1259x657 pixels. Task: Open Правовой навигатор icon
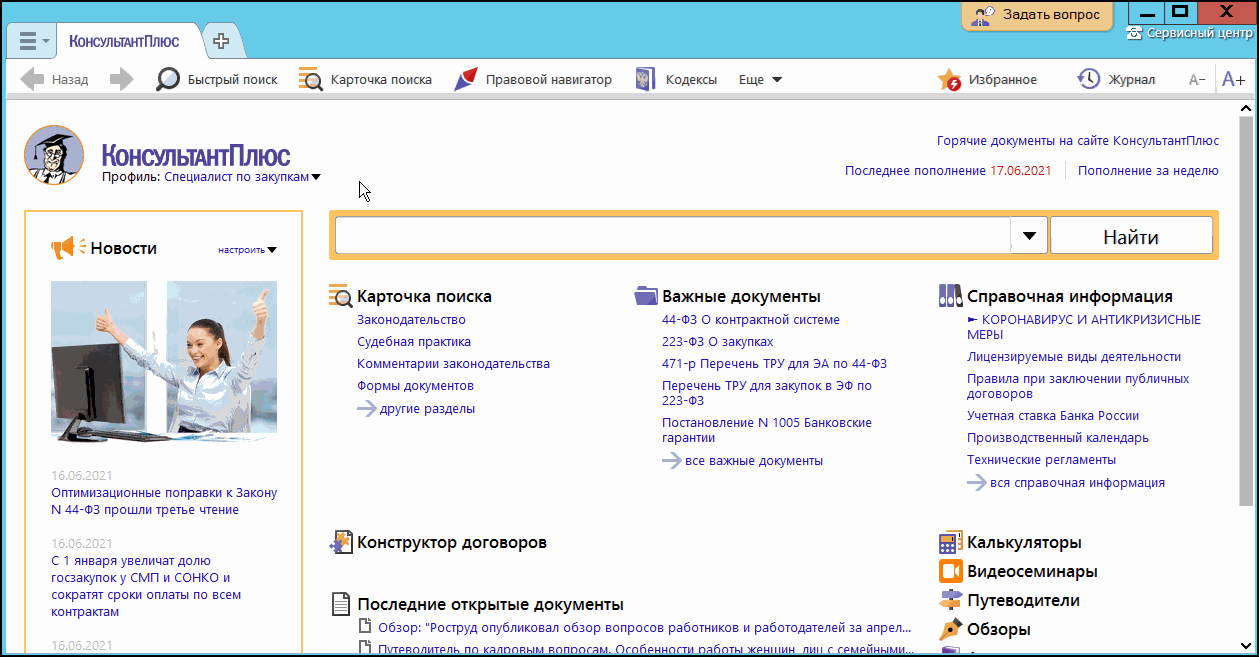466,80
